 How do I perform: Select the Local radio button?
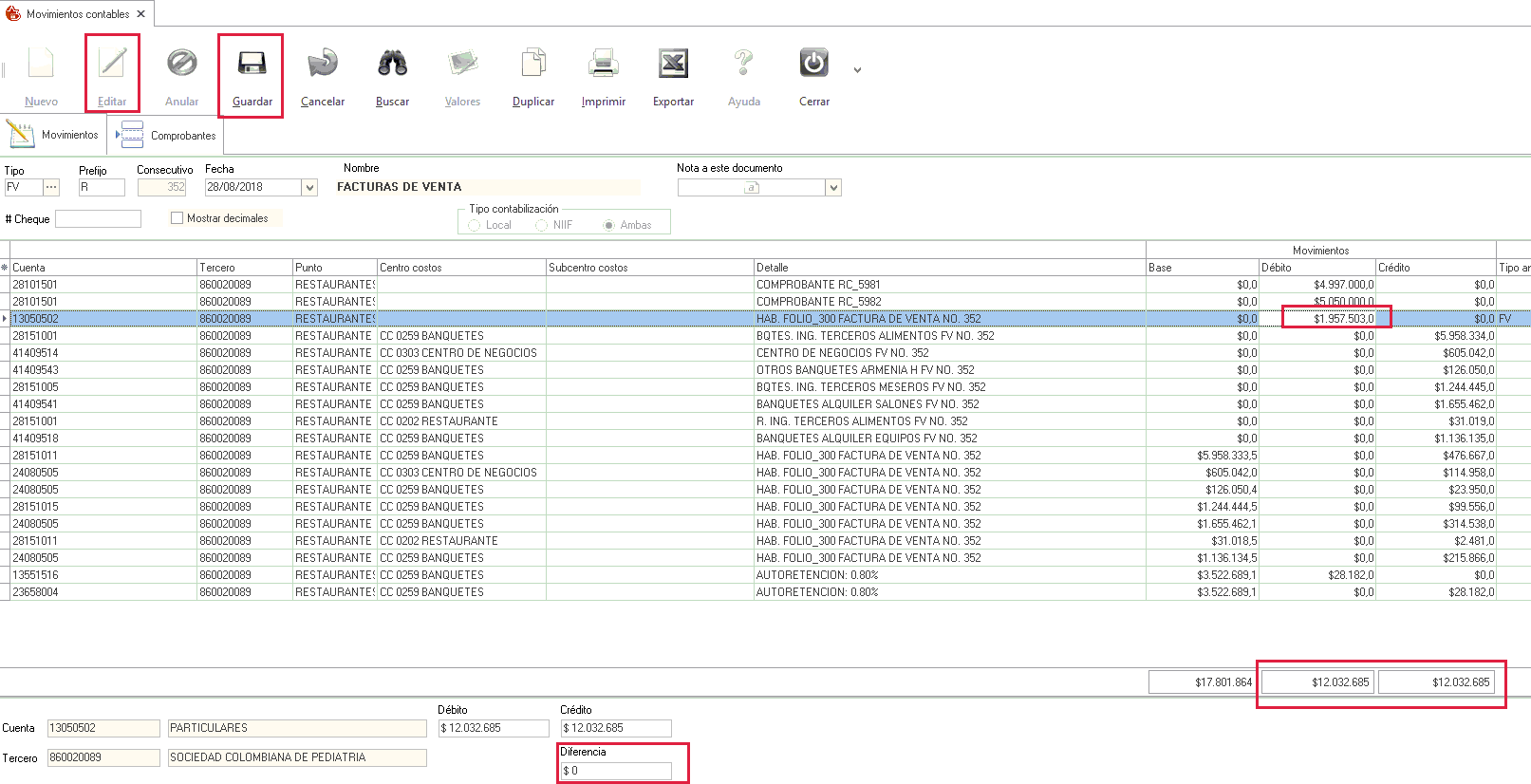coord(475,226)
